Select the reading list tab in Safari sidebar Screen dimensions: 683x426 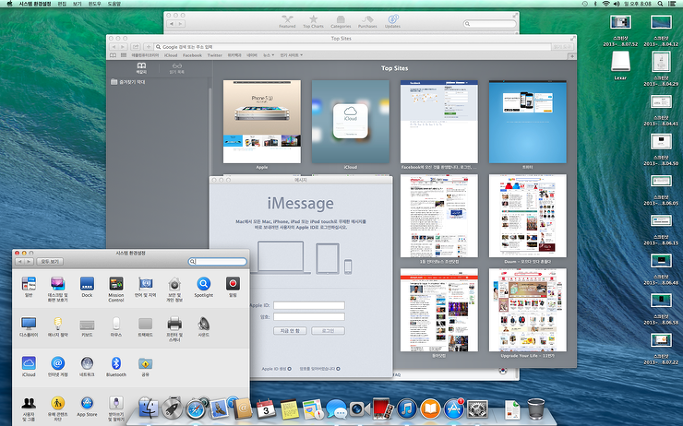177,68
